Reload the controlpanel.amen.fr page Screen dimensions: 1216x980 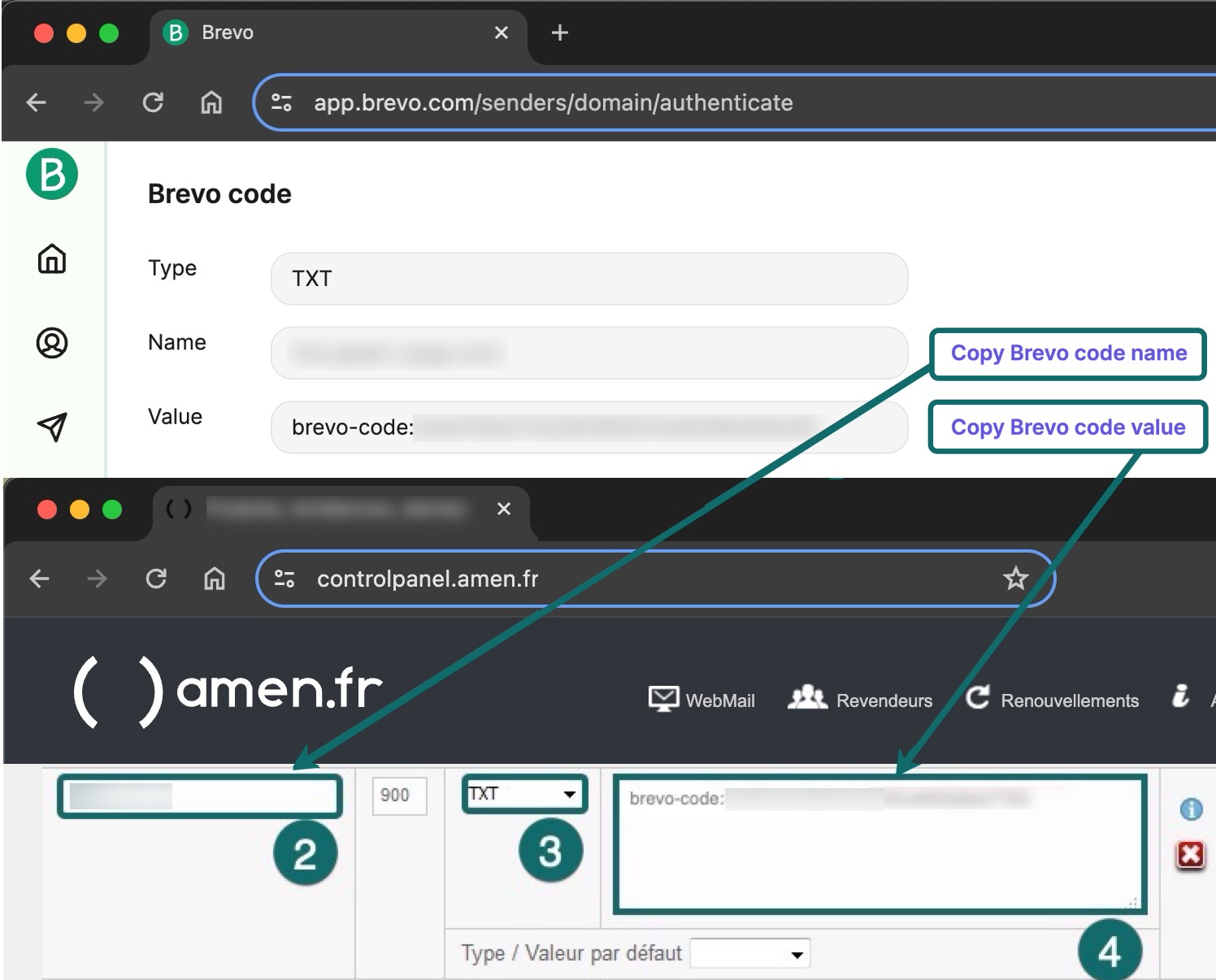(x=156, y=579)
